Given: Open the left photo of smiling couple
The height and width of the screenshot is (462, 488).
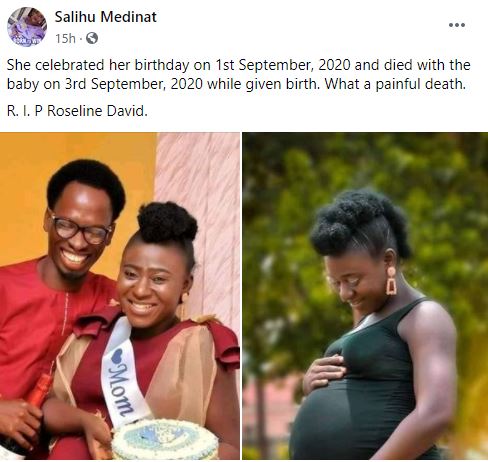Looking at the screenshot, I should [120, 296].
